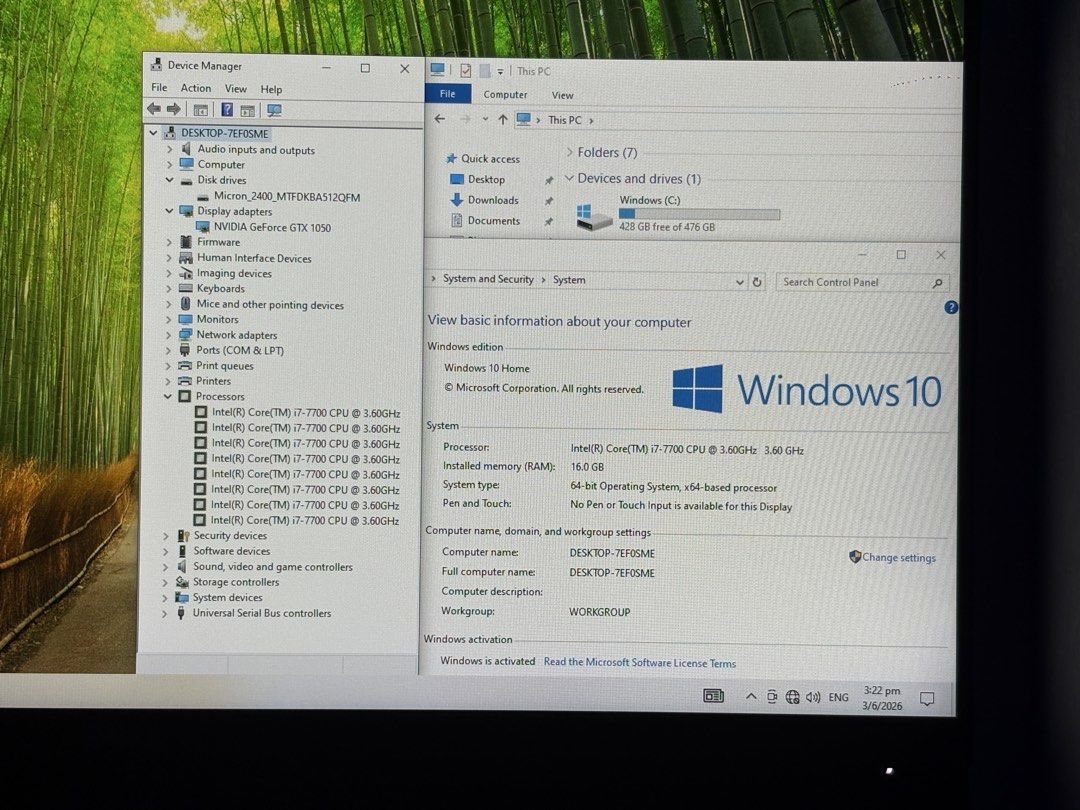Viewport: 1080px width, 810px height.
Task: Open the Action Center notification icon
Action: click(927, 699)
